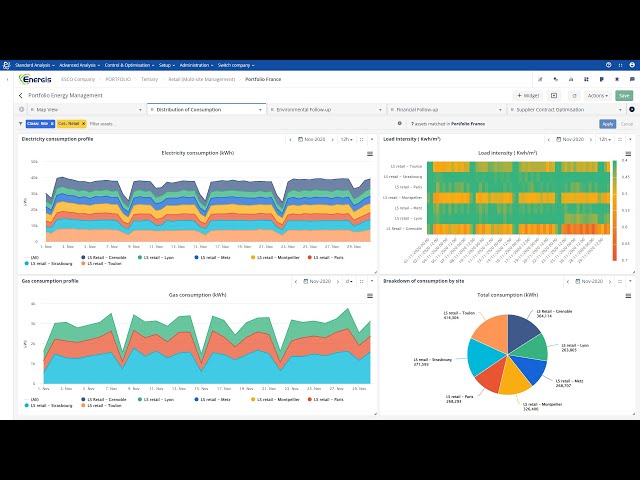Click the Nov-2020 date picker in Load intensity widget
The width and height of the screenshot is (640, 480).
tap(570, 140)
